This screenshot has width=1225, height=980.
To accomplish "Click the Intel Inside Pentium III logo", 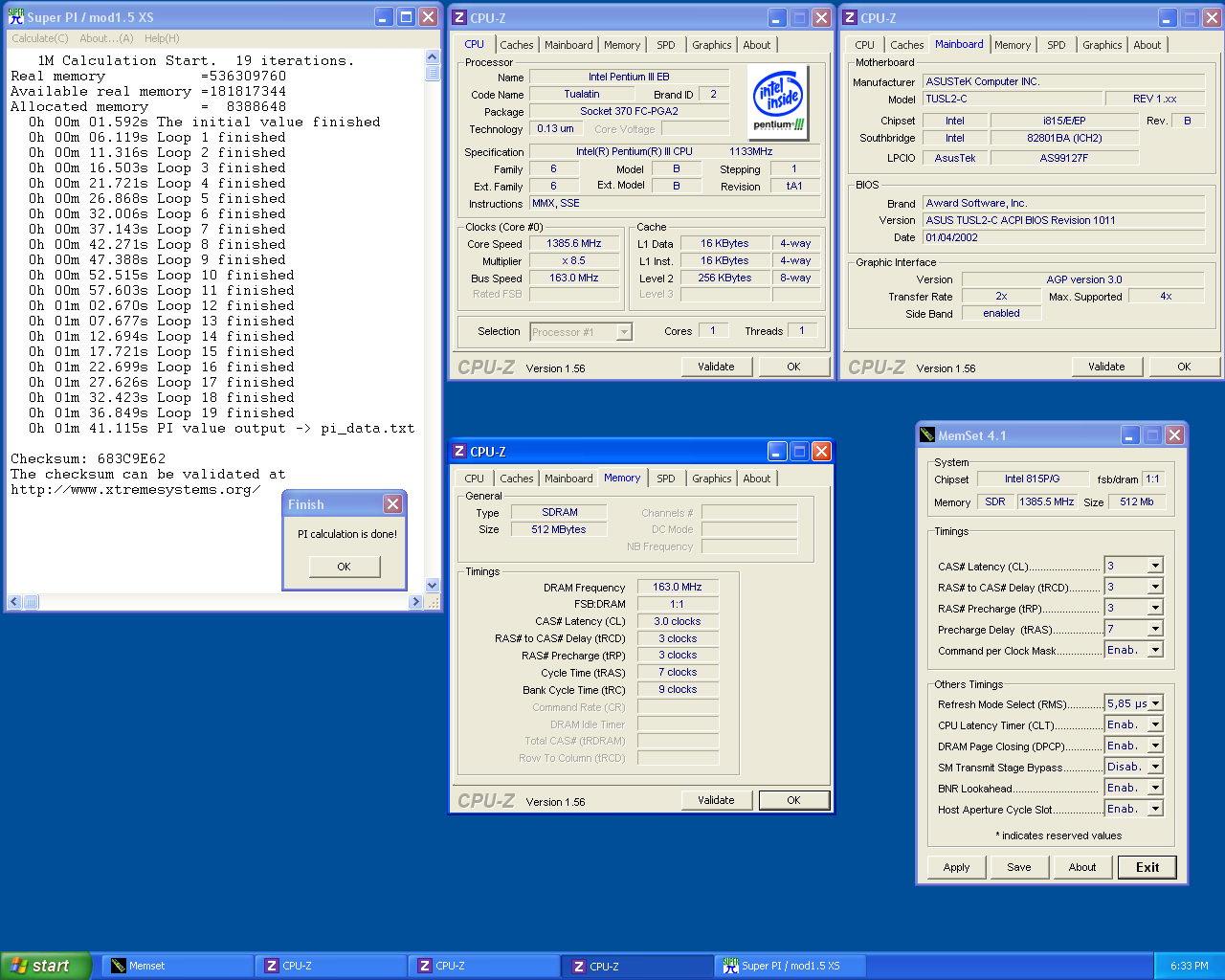I will pyautogui.click(x=778, y=102).
